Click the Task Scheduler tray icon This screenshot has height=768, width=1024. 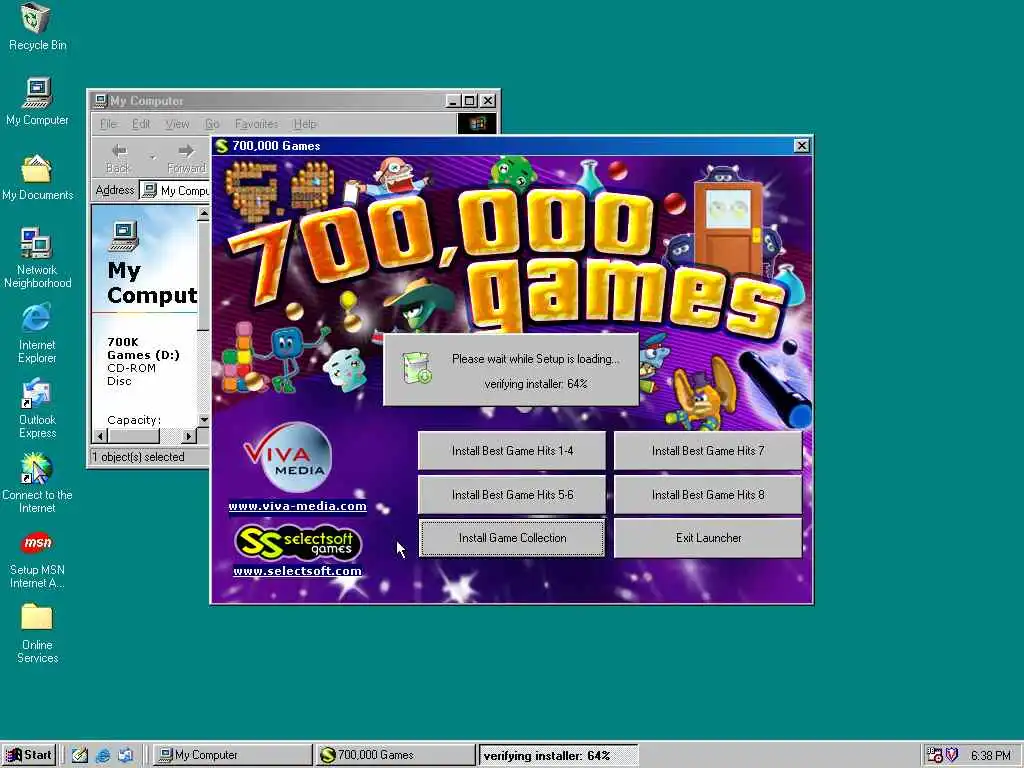(x=935, y=755)
